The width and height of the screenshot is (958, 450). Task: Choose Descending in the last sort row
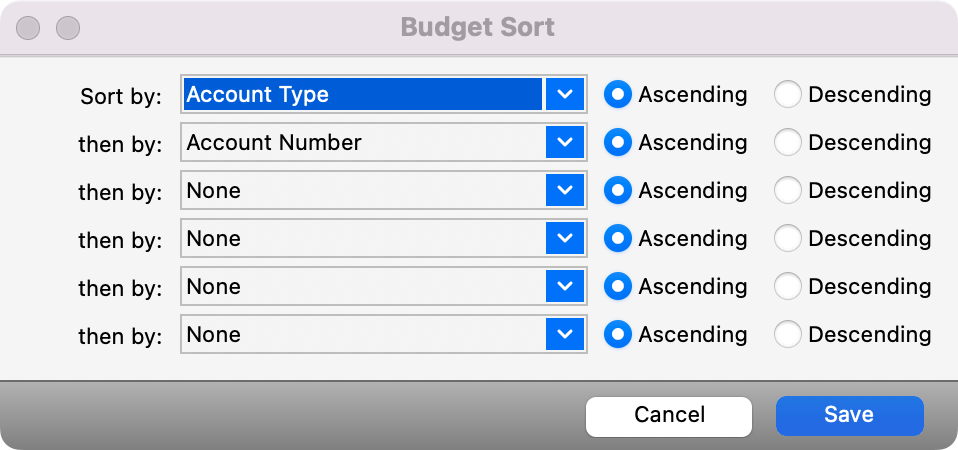coord(788,334)
